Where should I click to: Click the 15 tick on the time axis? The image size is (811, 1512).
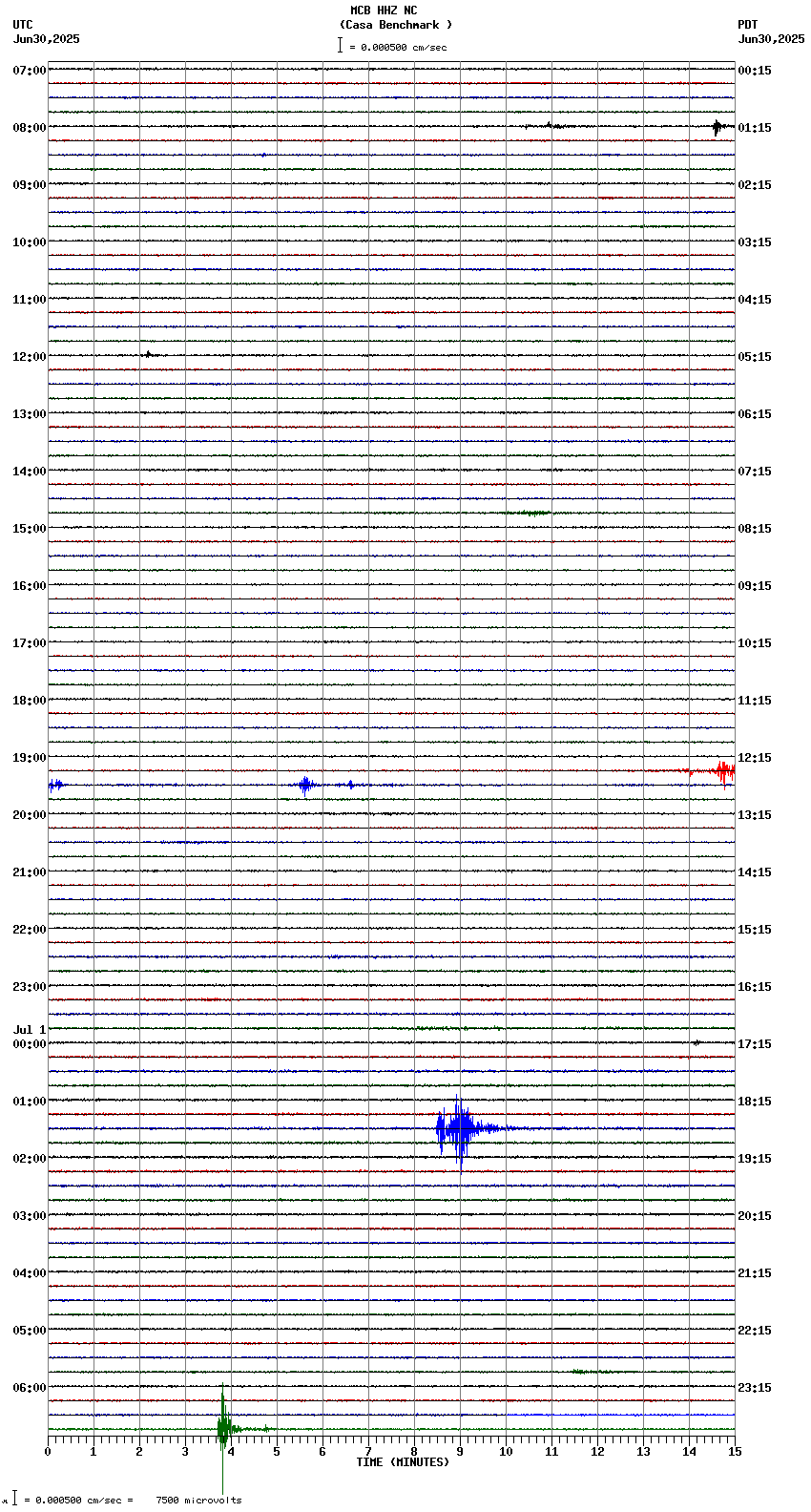[735, 1452]
